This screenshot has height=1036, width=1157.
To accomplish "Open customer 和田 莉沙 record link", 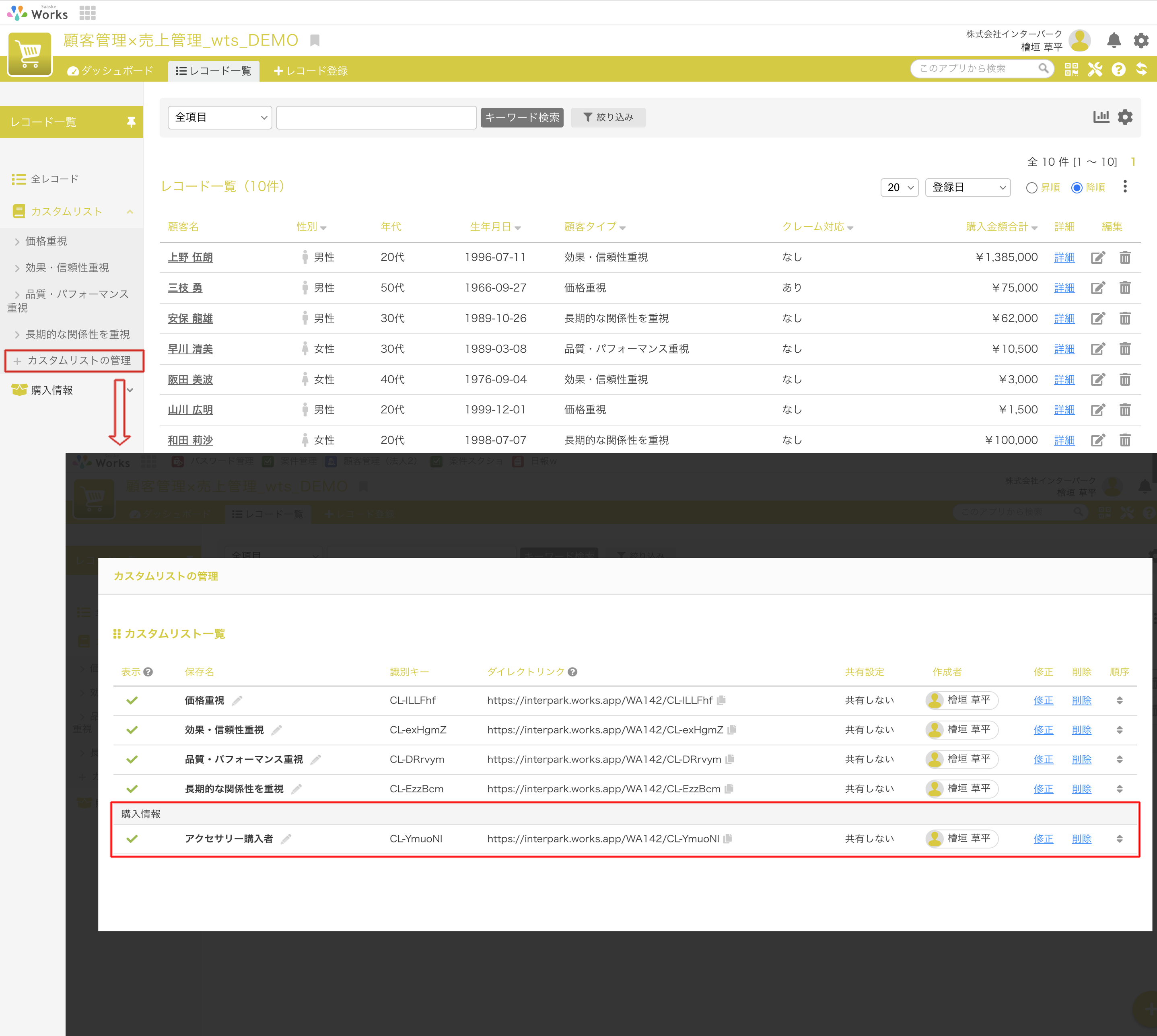I will (190, 440).
